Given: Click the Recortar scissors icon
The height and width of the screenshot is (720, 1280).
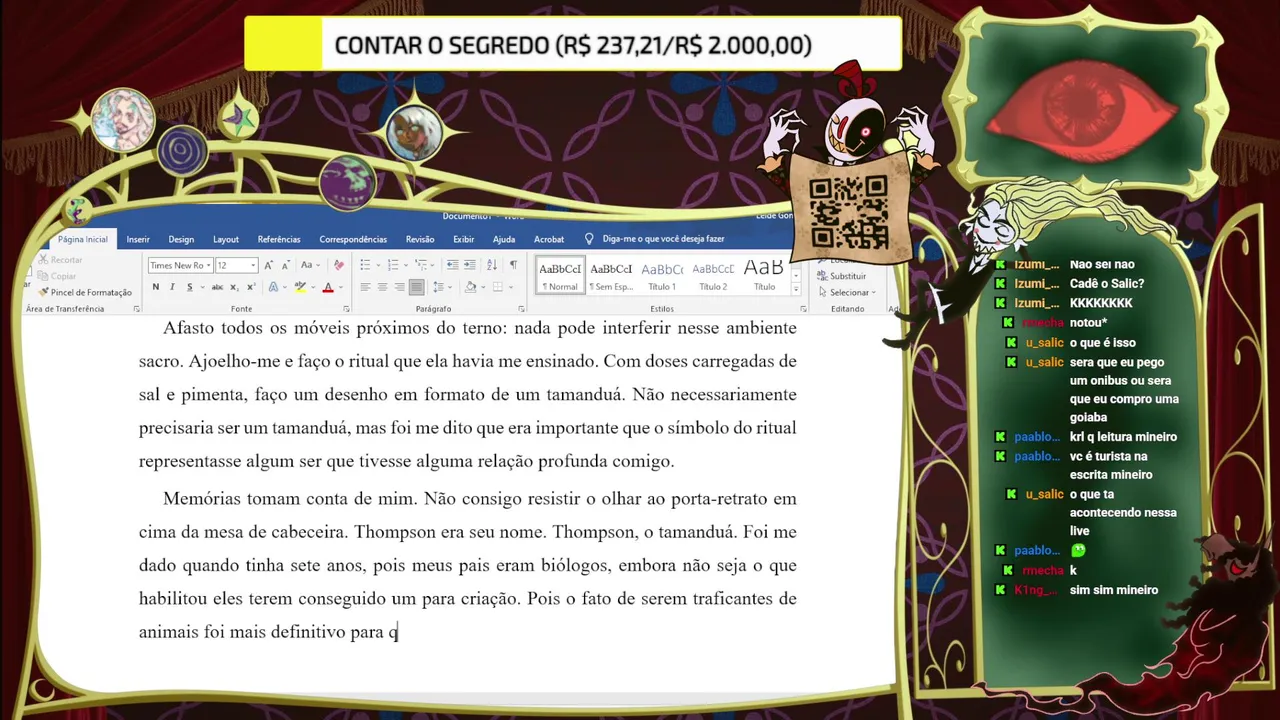Looking at the screenshot, I should (x=43, y=260).
